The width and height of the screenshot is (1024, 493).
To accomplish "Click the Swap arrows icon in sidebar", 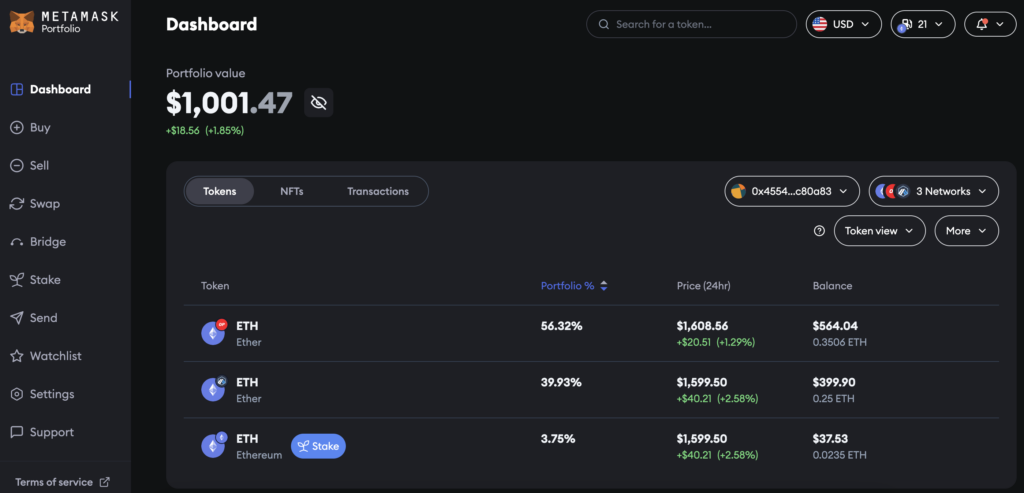I will pos(17,204).
